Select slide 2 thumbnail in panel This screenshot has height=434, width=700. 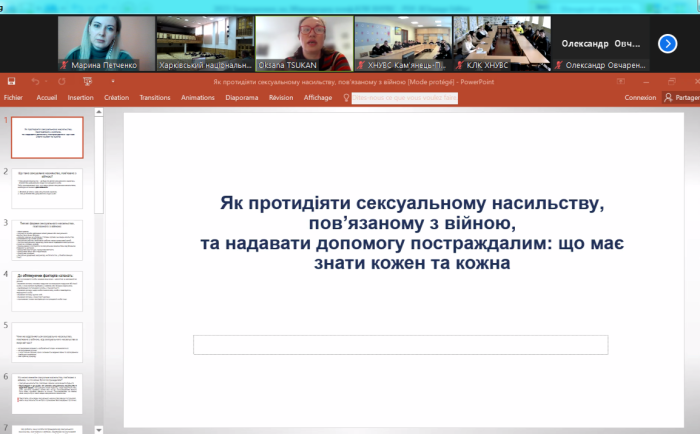47,188
